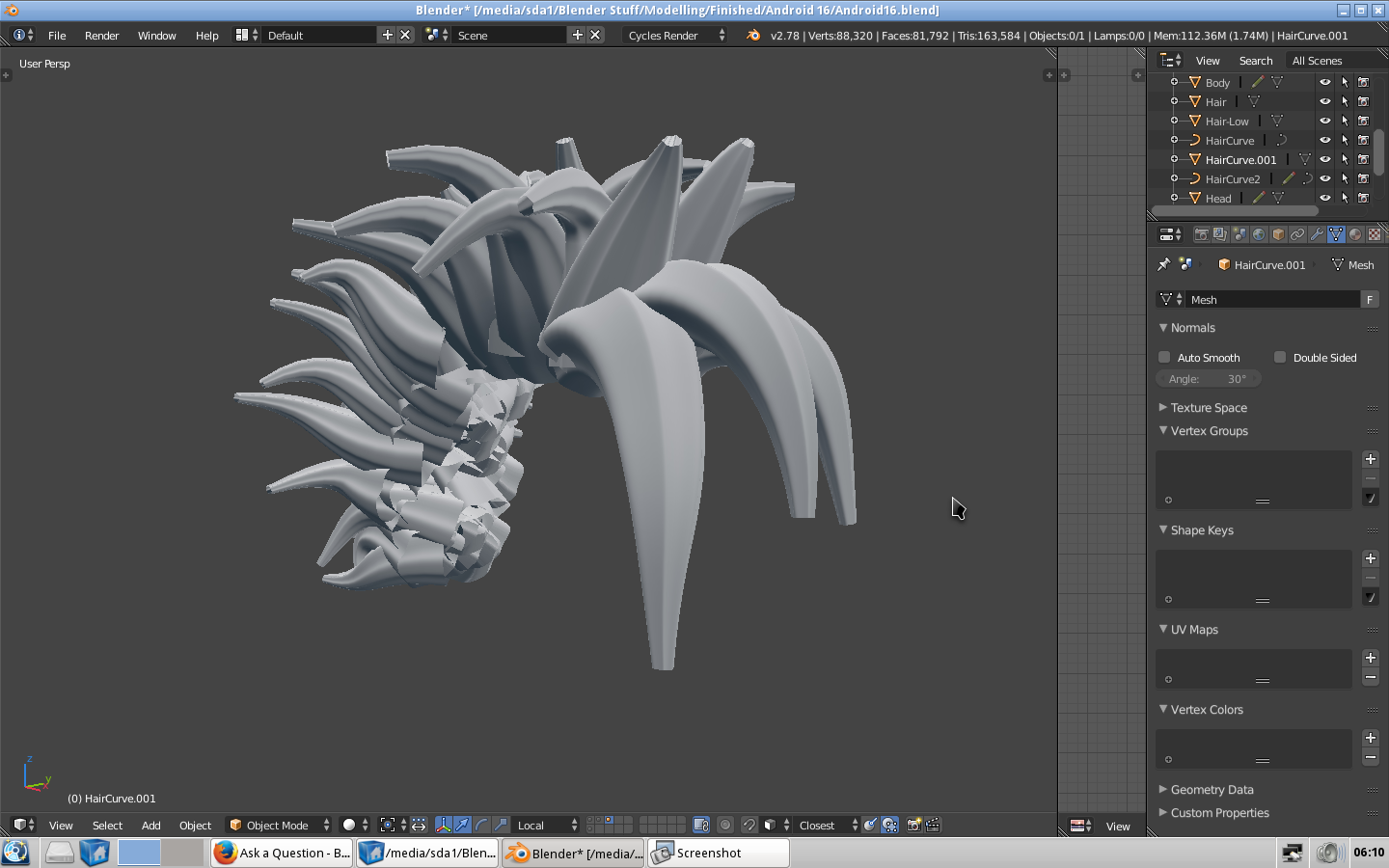
Task: Hide the Body object with its eye icon
Action: click(x=1325, y=82)
